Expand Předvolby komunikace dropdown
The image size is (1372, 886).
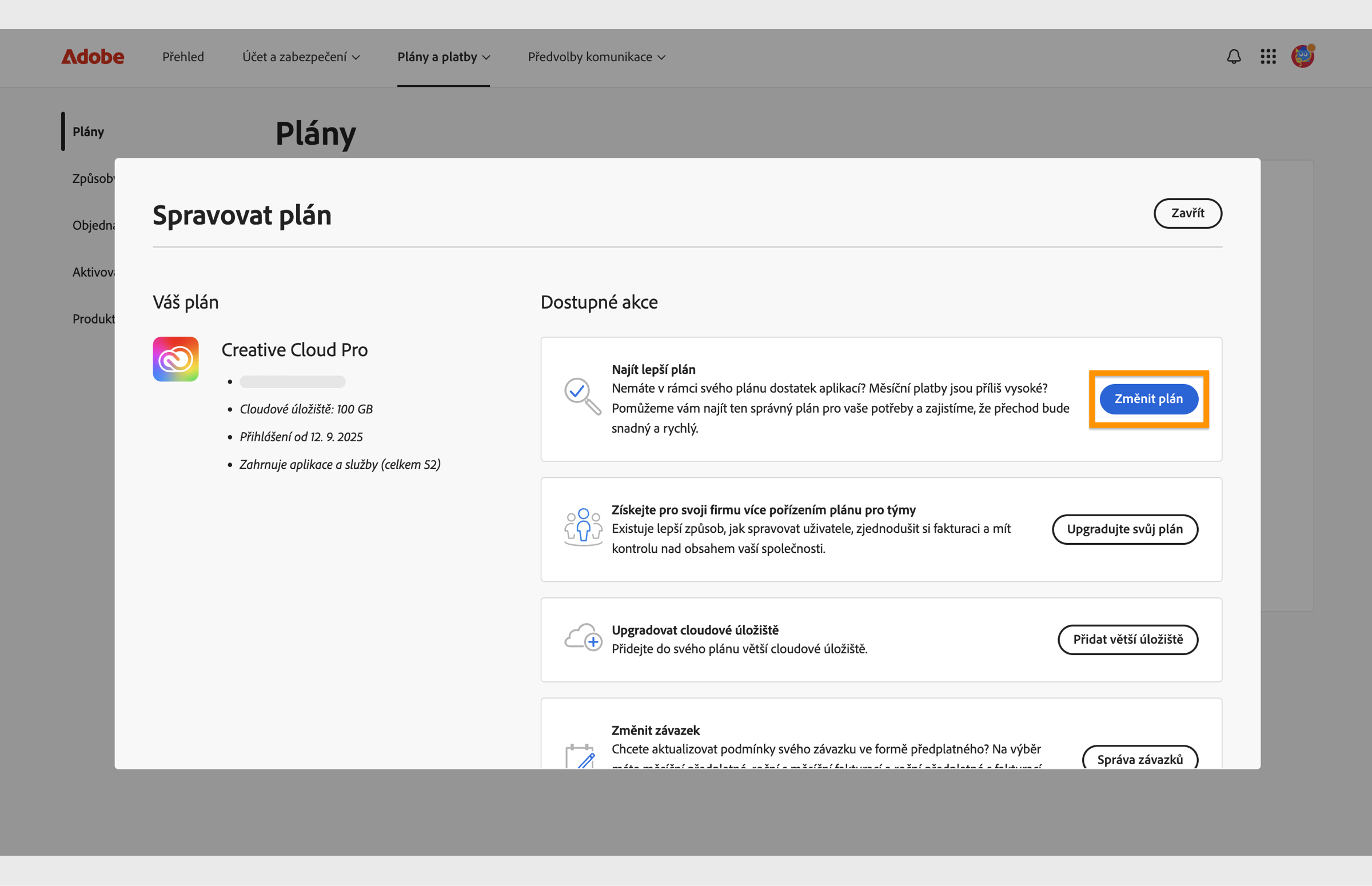597,57
